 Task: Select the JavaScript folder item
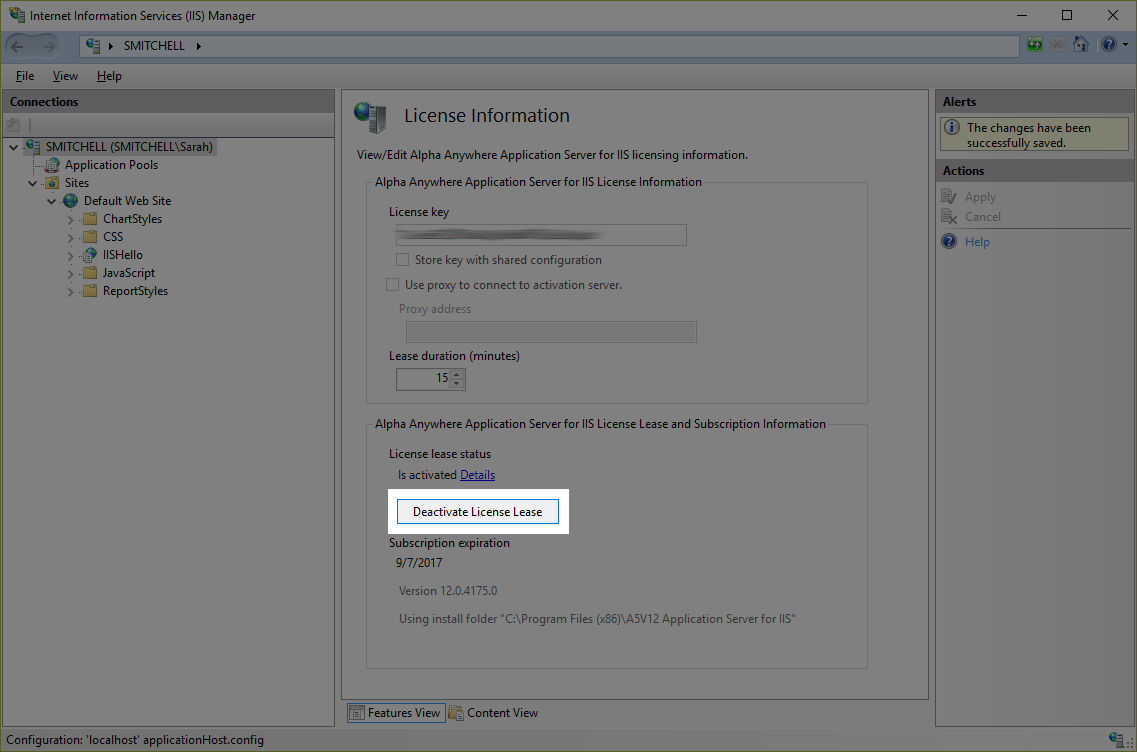point(129,273)
